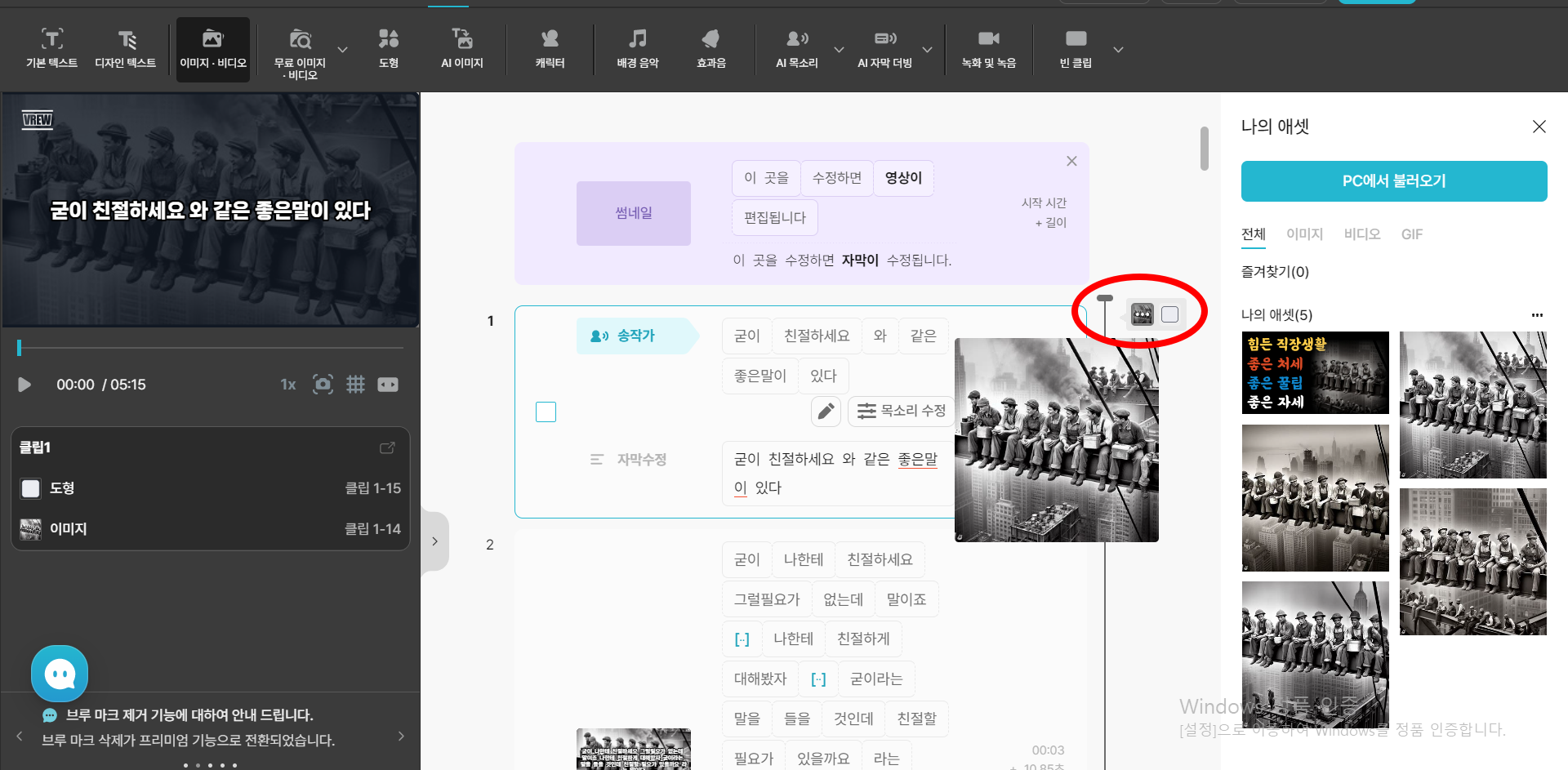
Task: Switch to the 비디오 assets tab
Action: [x=1362, y=234]
